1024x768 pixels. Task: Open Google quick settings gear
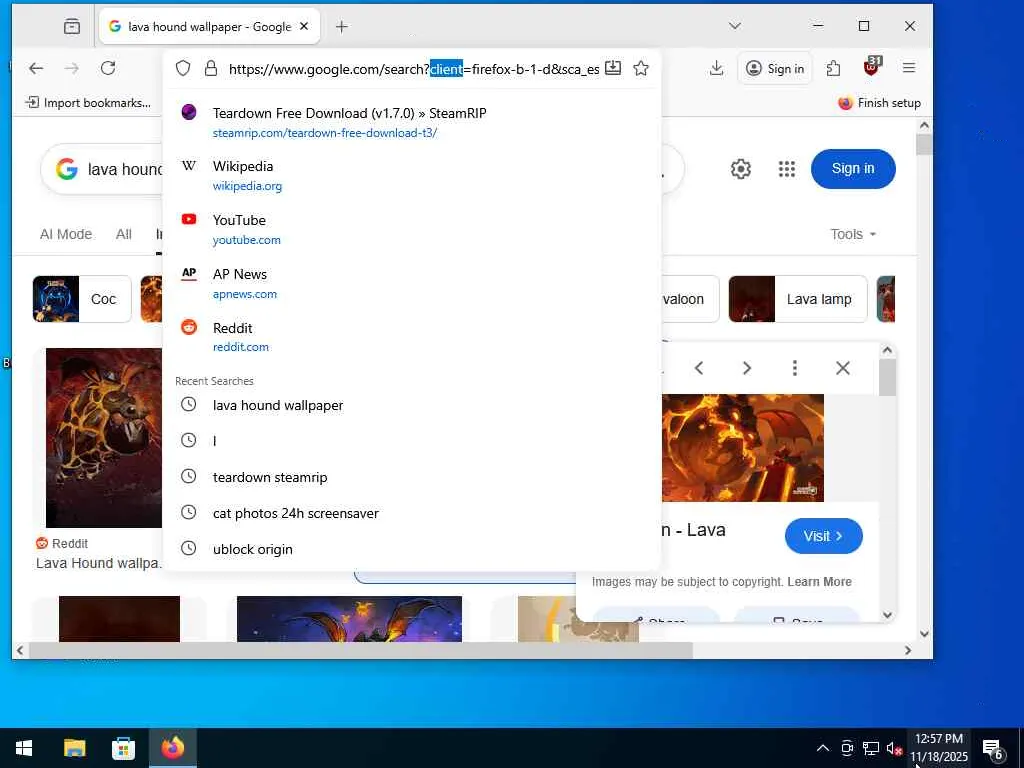tap(741, 169)
